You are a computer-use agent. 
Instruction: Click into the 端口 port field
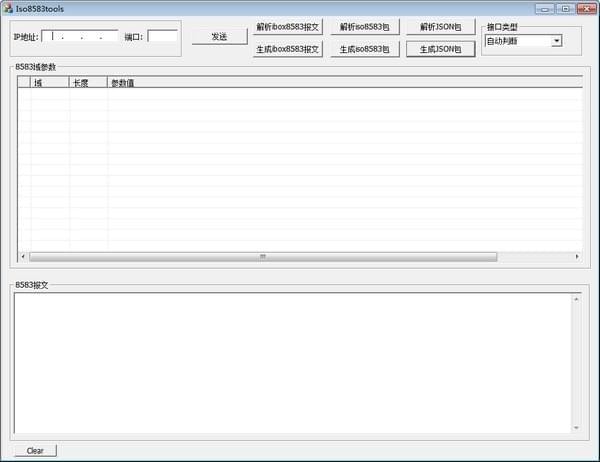tap(163, 37)
